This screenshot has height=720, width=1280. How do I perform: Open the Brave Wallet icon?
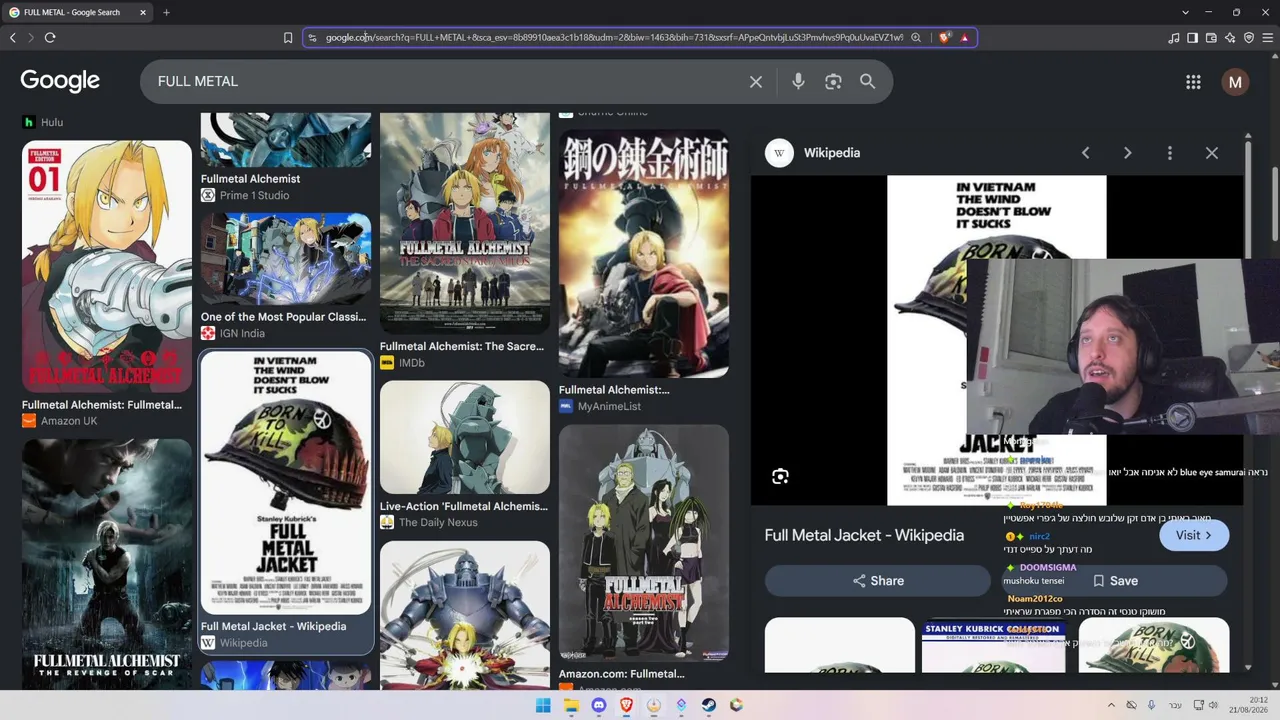1211,38
